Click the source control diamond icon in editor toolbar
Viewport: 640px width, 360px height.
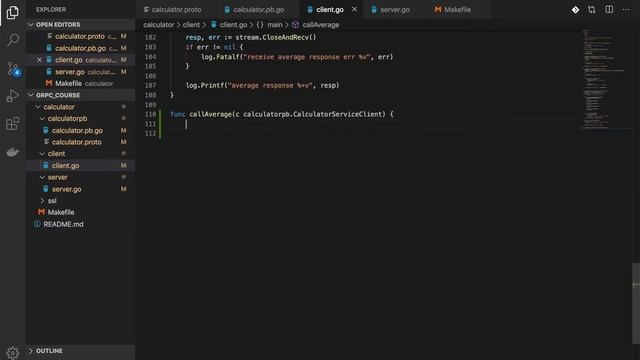(575, 9)
